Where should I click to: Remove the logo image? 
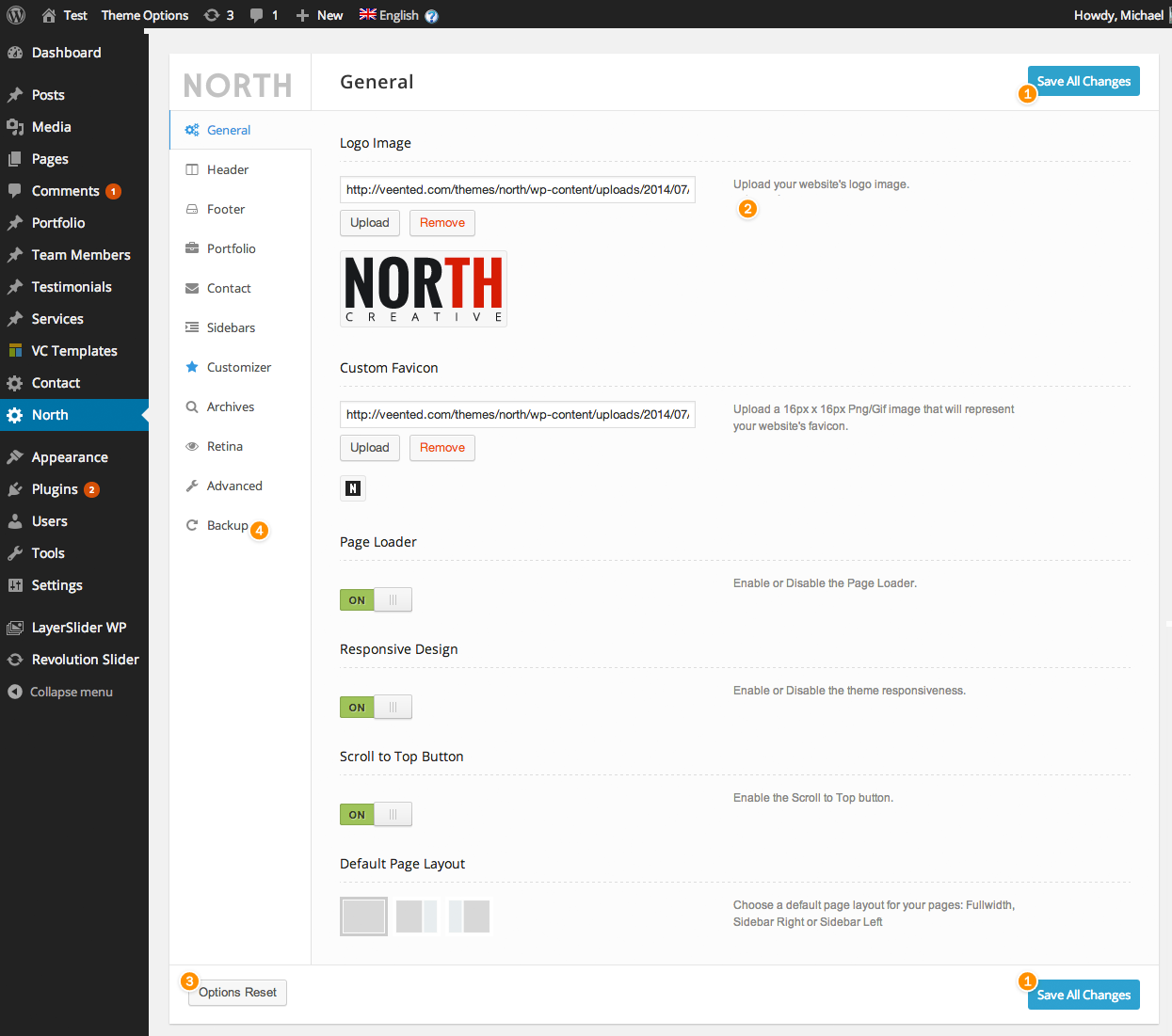442,223
